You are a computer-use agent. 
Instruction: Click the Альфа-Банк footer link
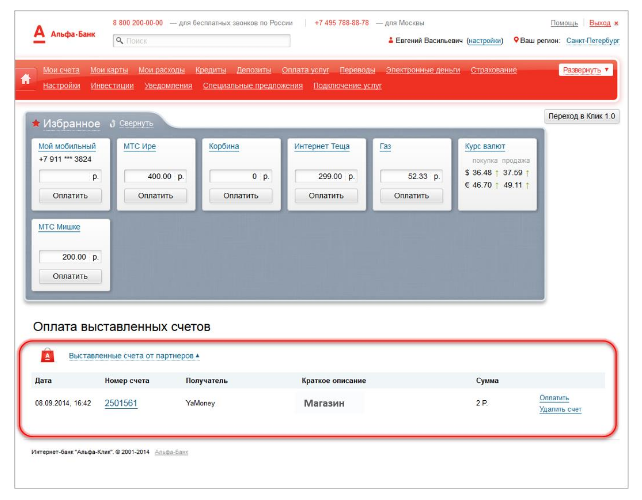(x=171, y=452)
